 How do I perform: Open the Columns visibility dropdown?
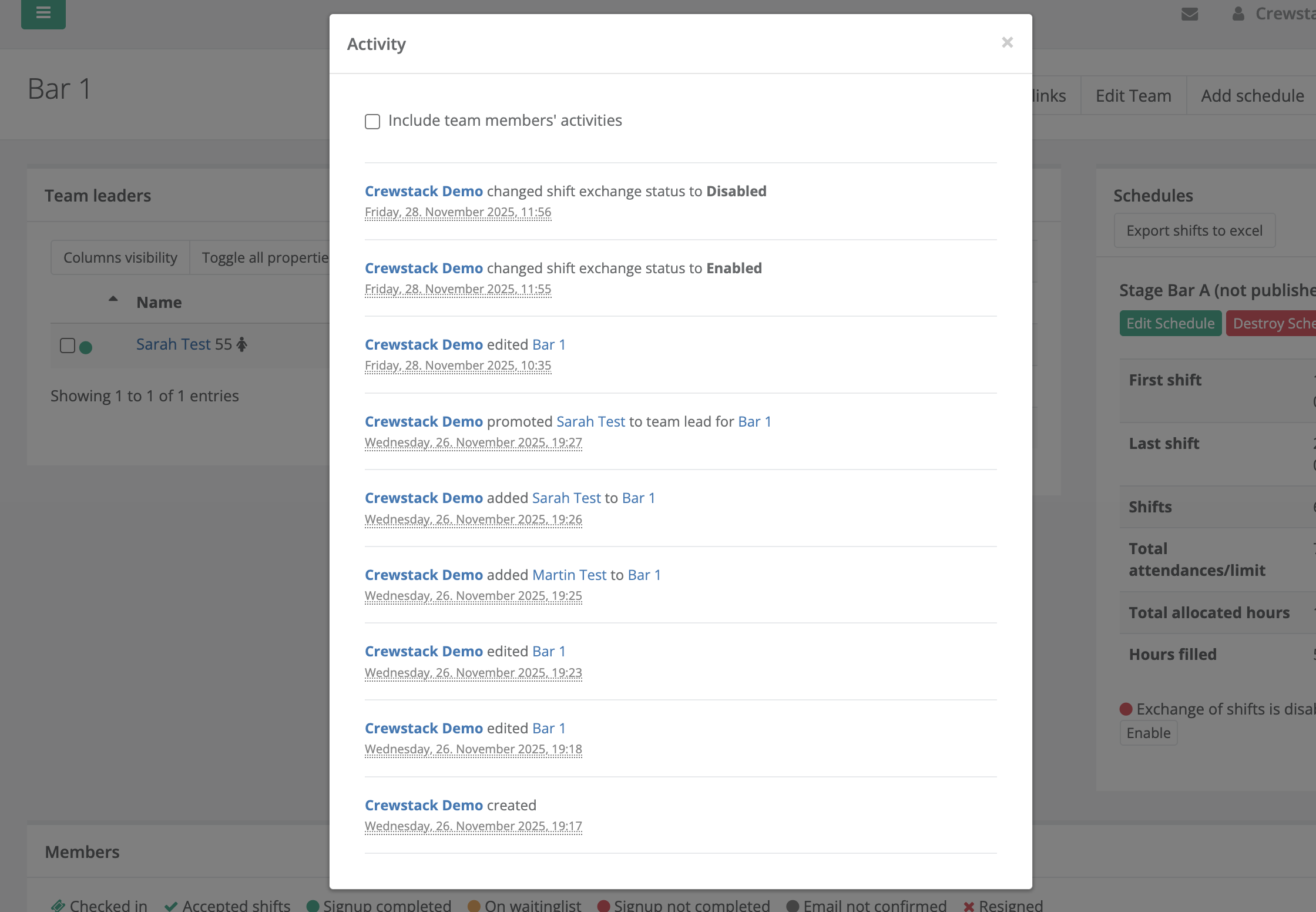(120, 257)
